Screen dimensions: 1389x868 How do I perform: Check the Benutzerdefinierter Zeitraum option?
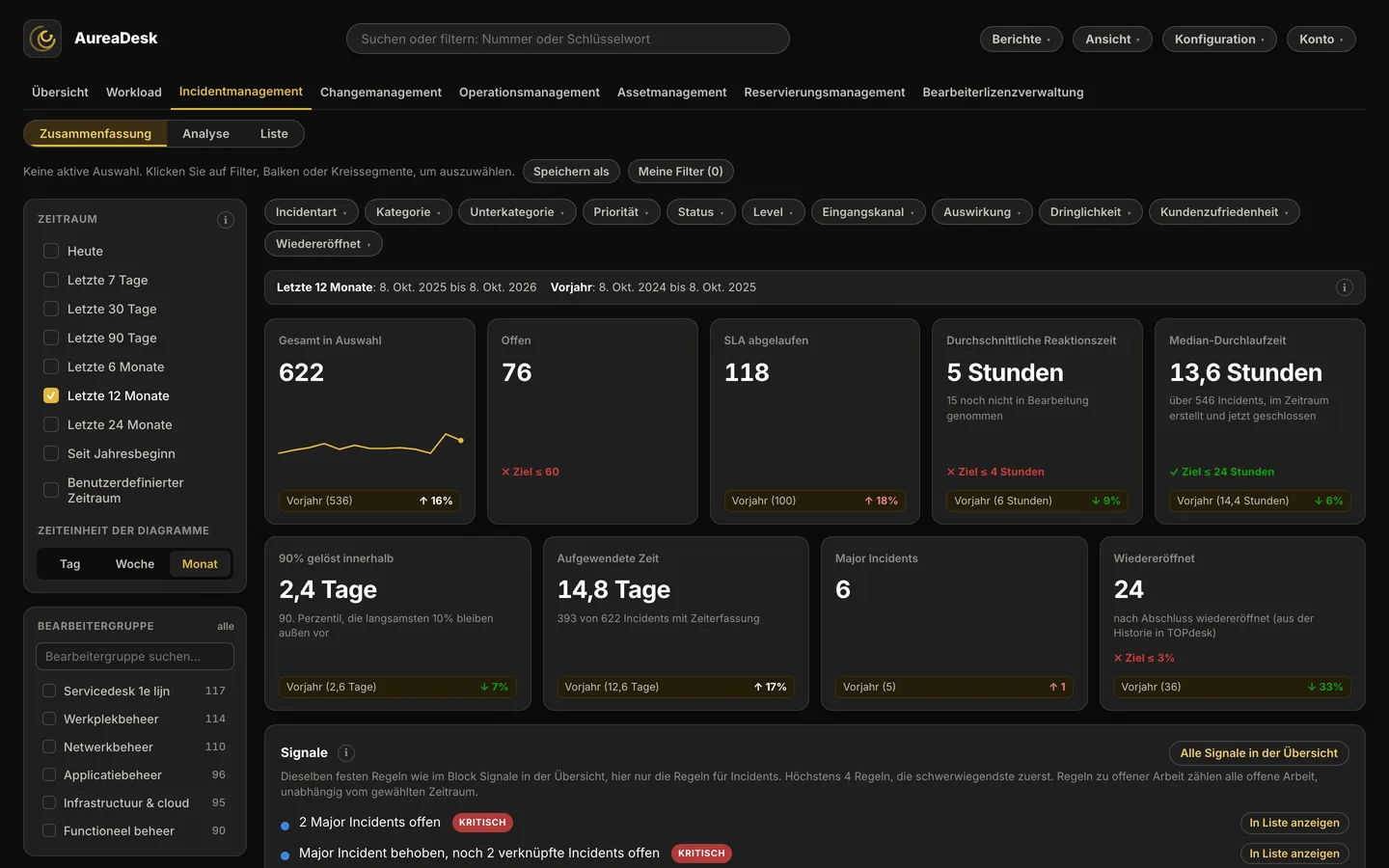(51, 490)
